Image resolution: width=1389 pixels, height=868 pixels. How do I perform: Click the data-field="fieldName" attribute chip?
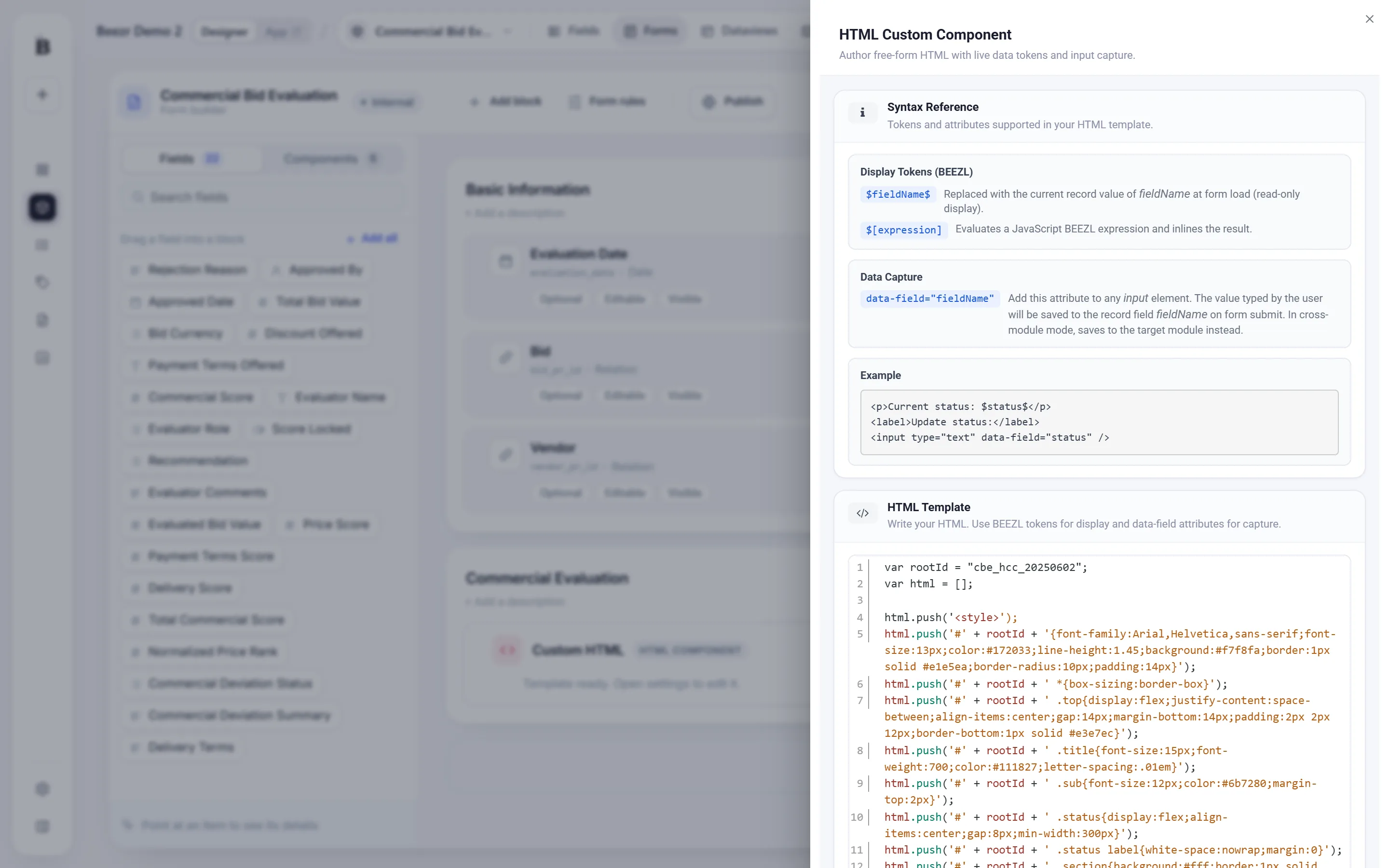pyautogui.click(x=930, y=298)
